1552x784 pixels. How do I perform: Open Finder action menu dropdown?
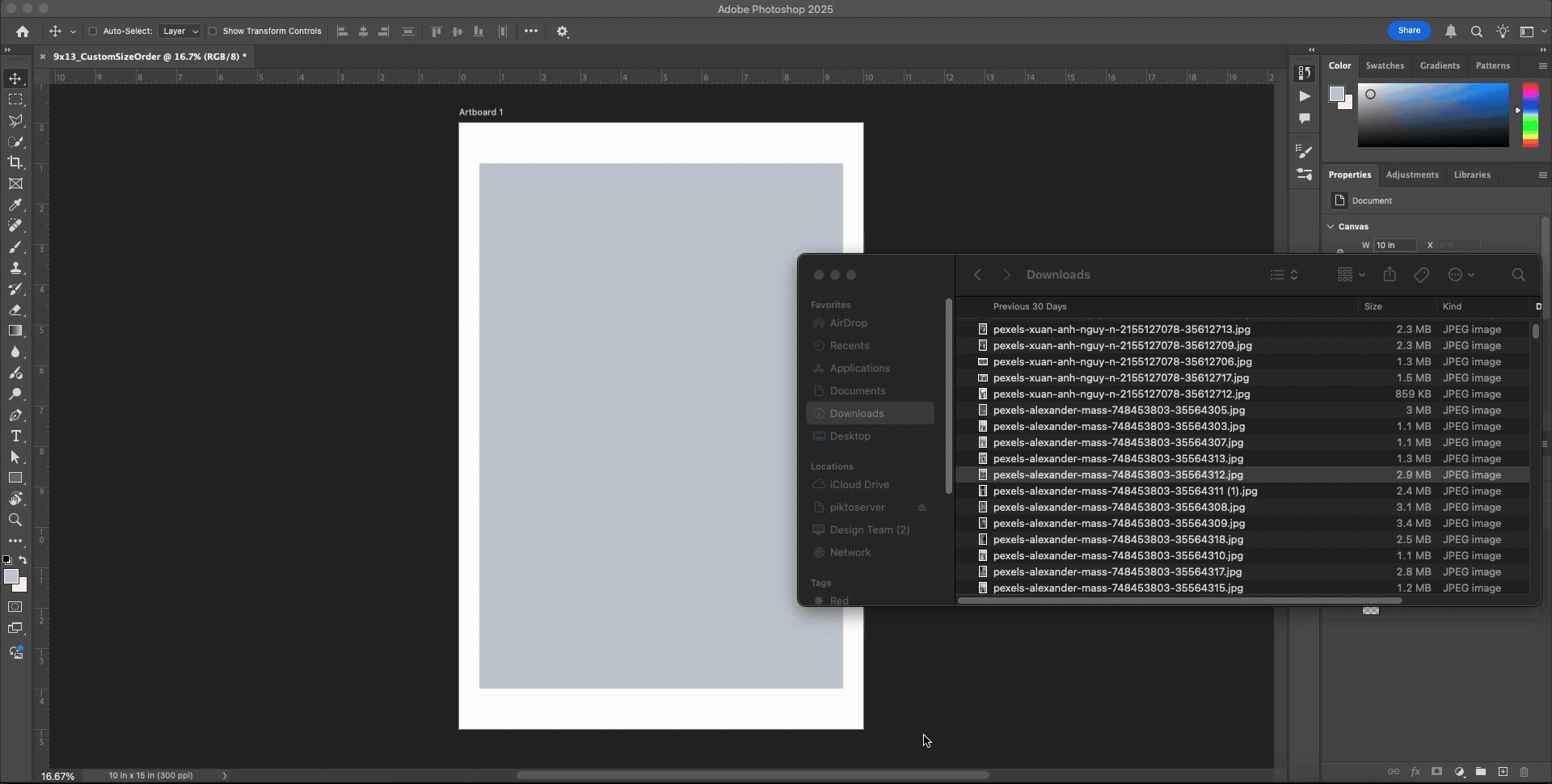pyautogui.click(x=1461, y=275)
